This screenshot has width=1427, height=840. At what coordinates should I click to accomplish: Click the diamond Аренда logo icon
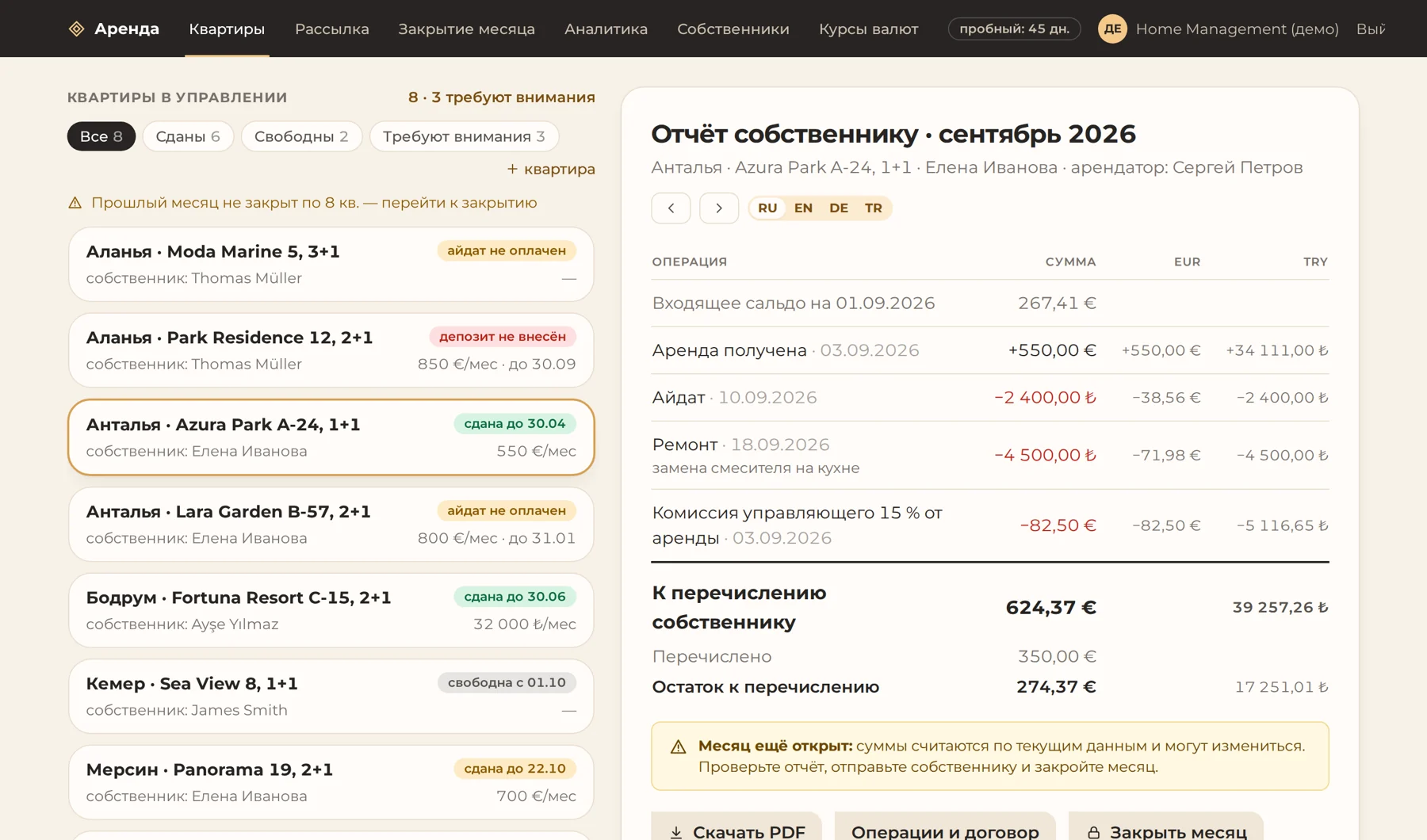coord(76,29)
